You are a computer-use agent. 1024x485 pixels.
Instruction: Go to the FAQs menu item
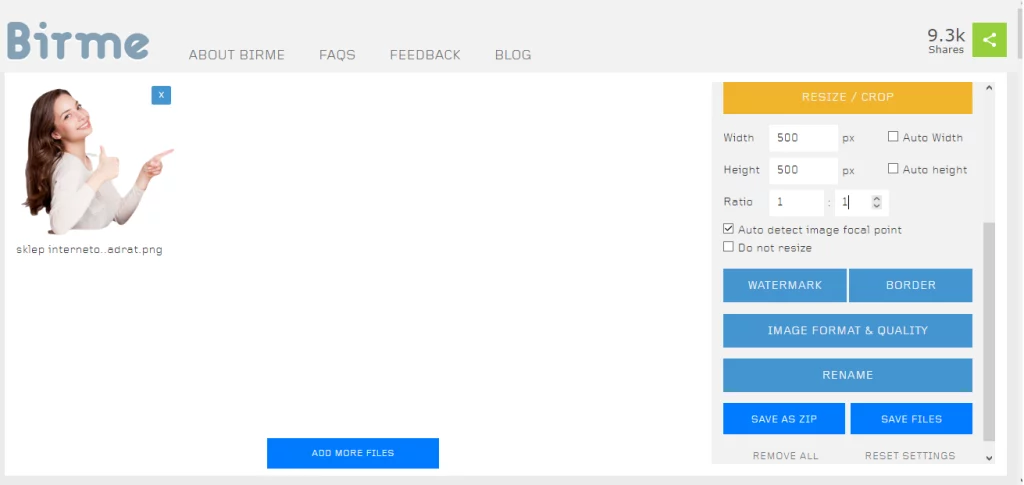[337, 55]
